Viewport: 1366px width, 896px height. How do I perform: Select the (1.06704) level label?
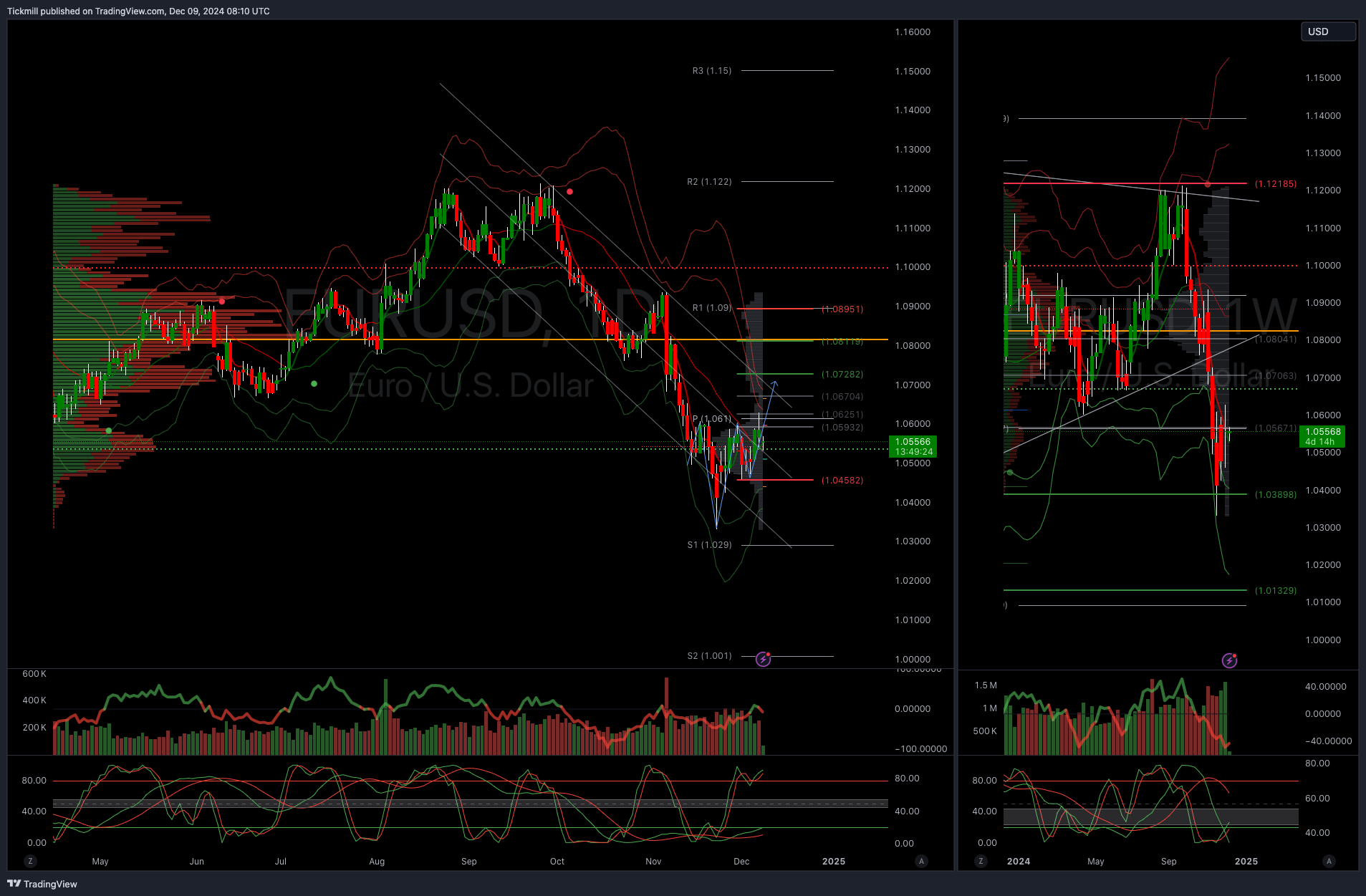(842, 397)
